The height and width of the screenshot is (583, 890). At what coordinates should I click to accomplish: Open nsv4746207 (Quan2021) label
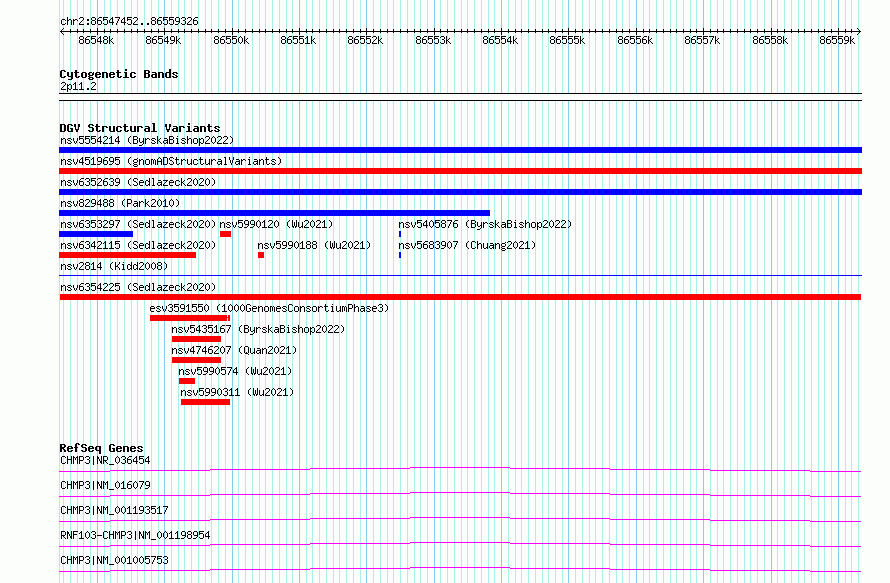click(234, 350)
